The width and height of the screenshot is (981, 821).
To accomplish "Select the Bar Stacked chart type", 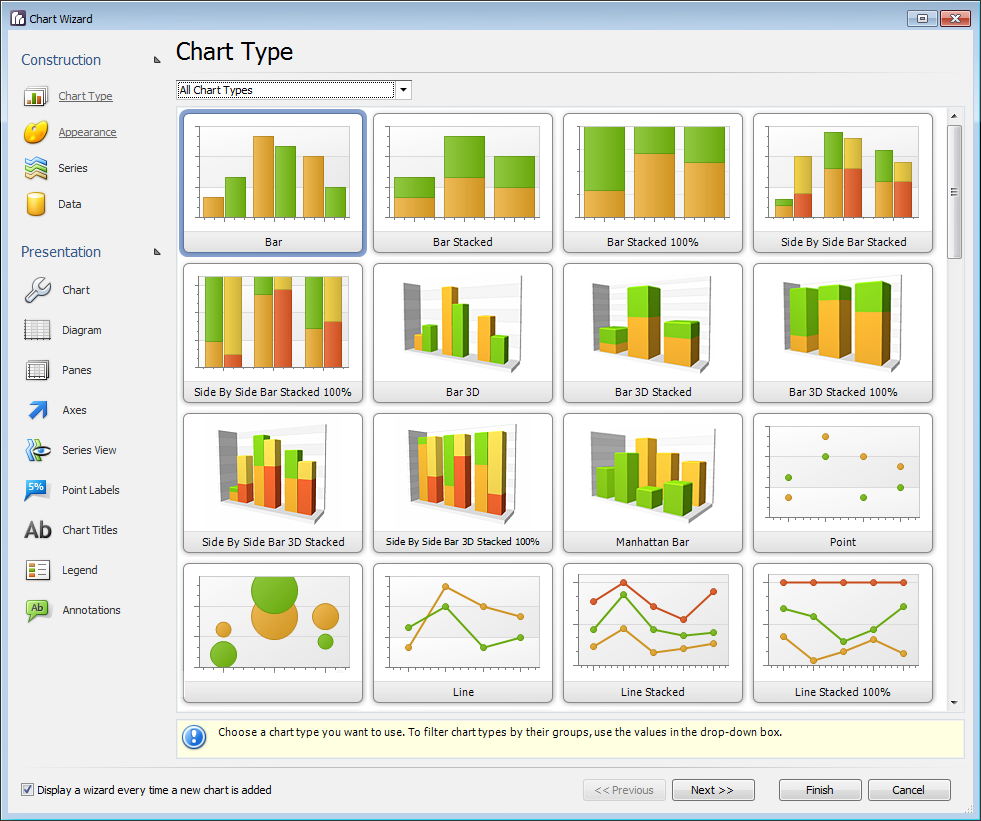I will [x=463, y=183].
